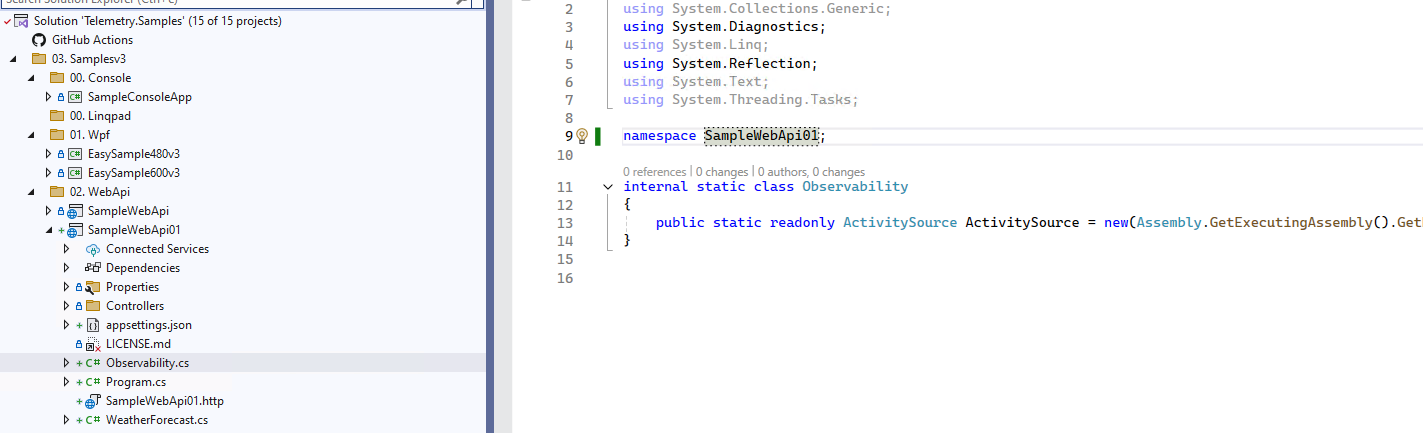Select the 00. Linqpad folder

[x=109, y=116]
